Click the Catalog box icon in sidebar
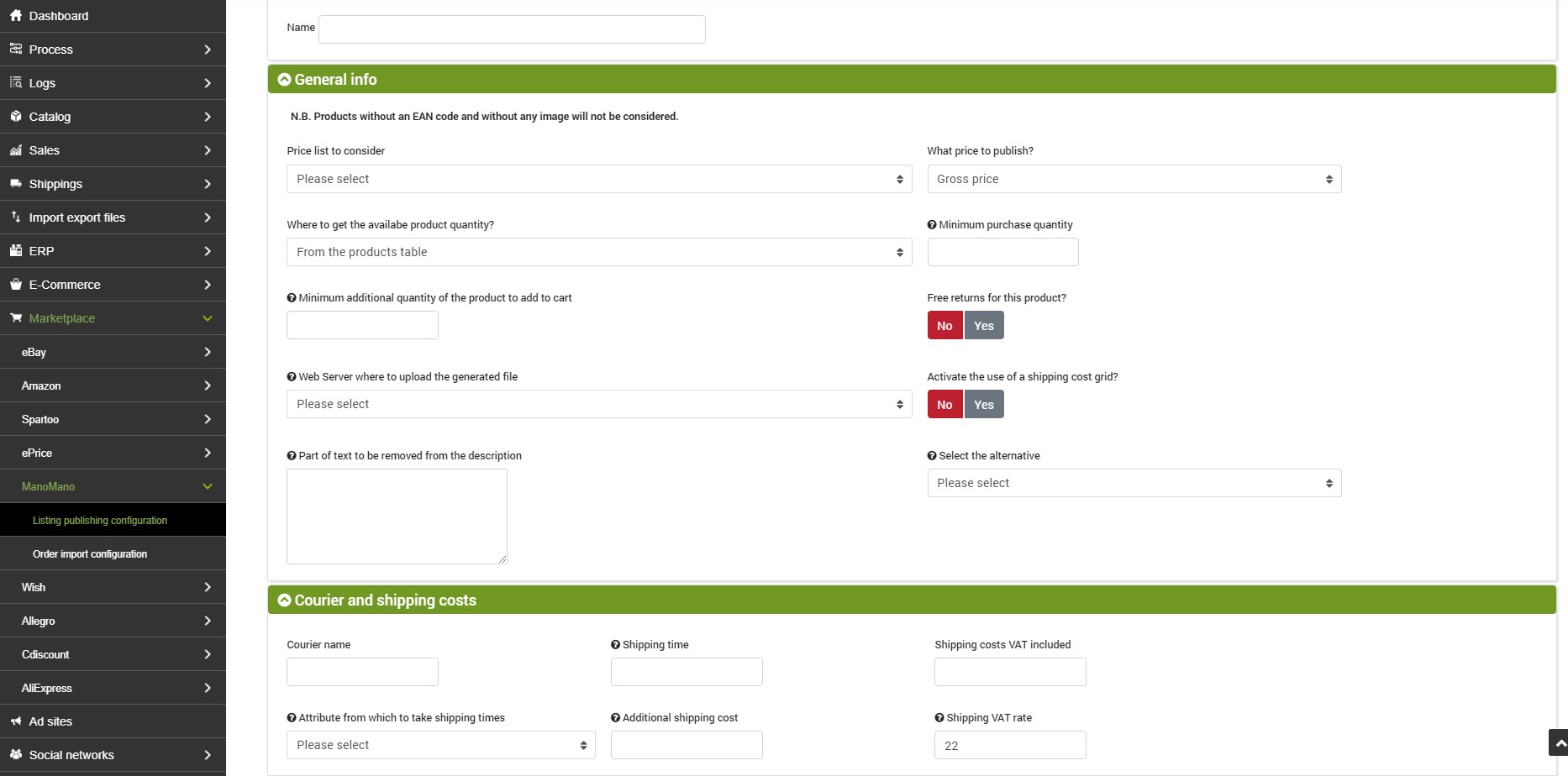 [x=16, y=117]
